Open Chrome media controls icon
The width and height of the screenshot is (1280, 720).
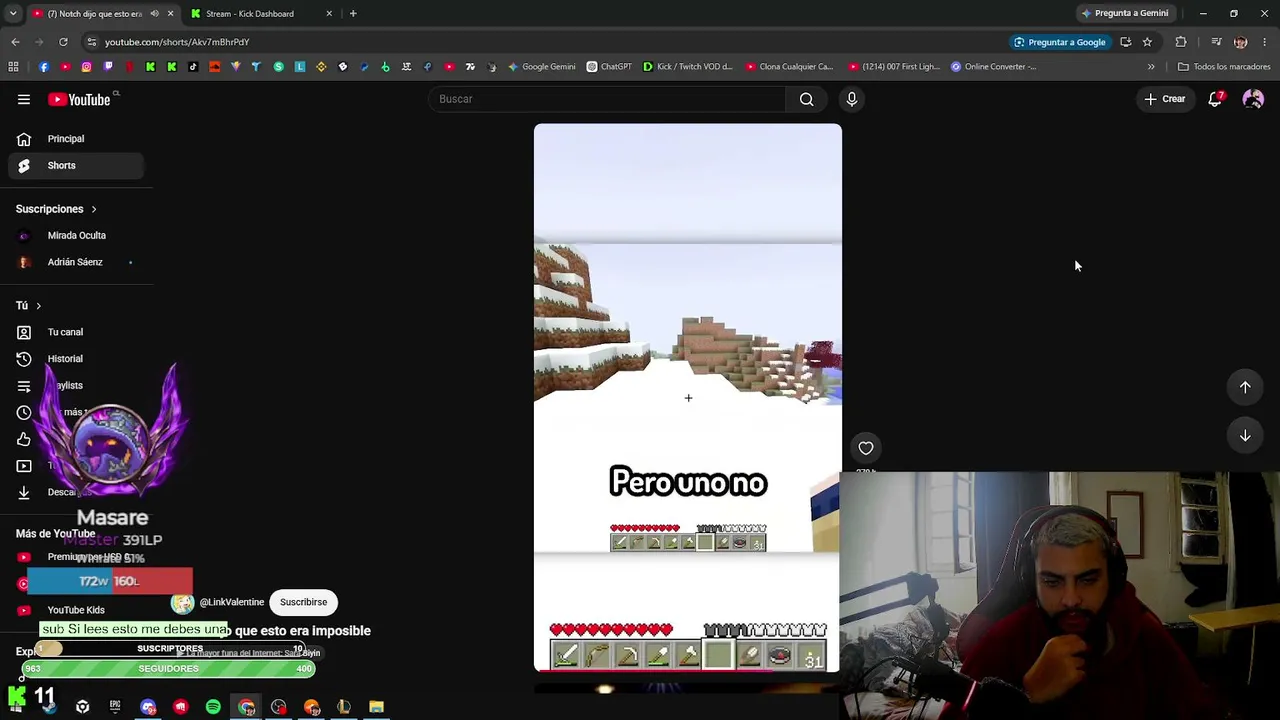tap(1216, 42)
